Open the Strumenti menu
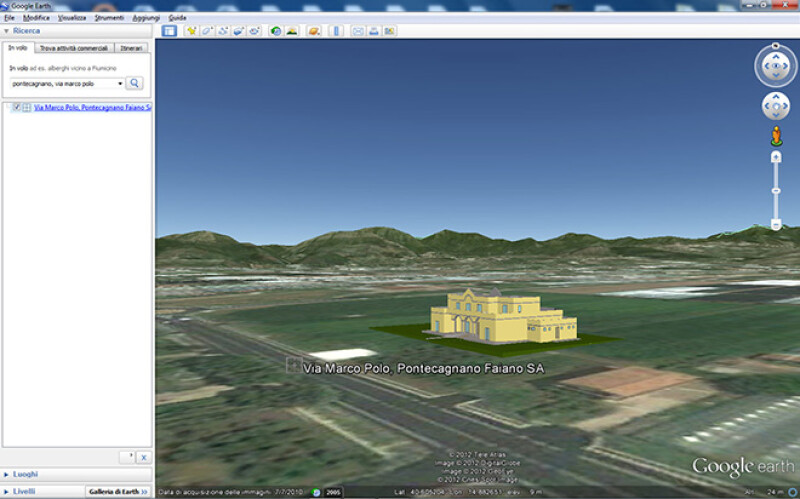This screenshot has width=800, height=499. (x=109, y=18)
